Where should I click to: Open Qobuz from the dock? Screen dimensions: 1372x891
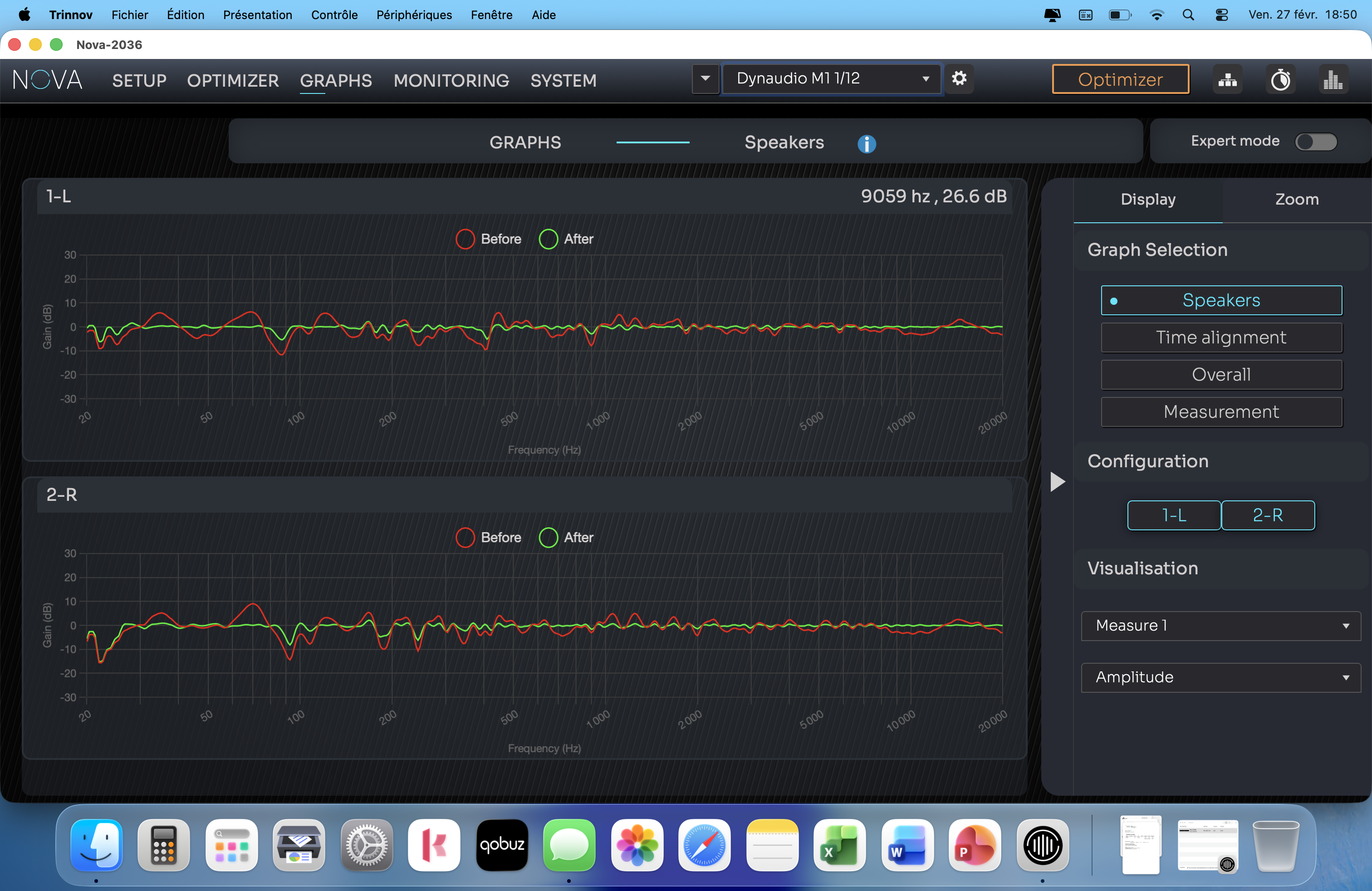501,845
